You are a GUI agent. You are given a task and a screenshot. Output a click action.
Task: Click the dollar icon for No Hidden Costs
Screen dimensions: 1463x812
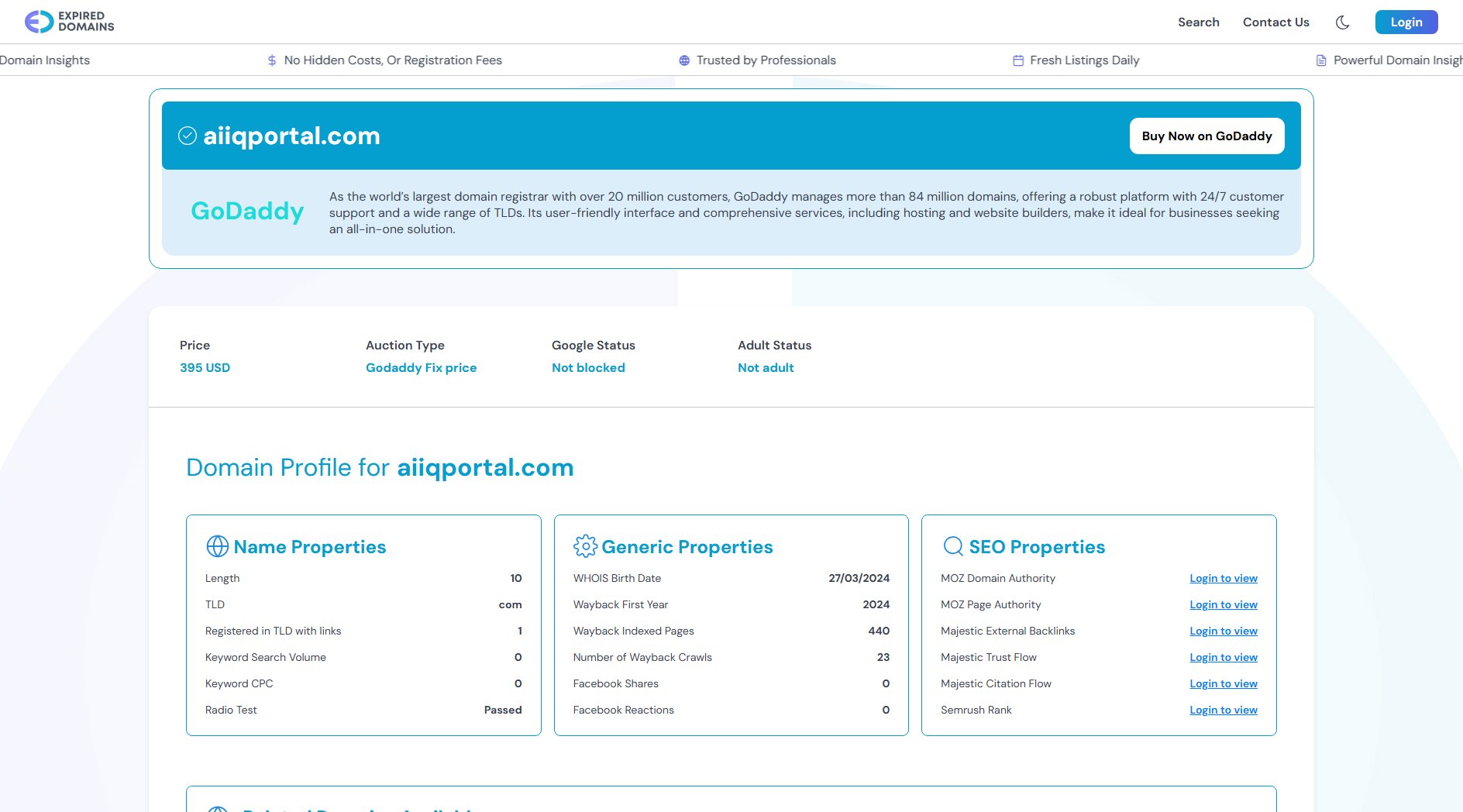pos(272,60)
